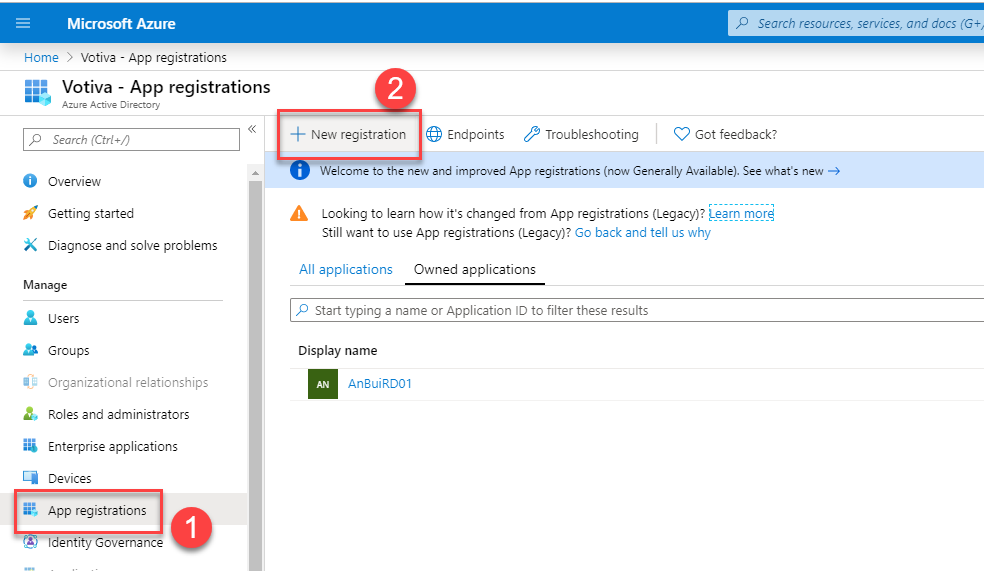Focus the application name filter field
The width and height of the screenshot is (984, 571).
coord(636,310)
